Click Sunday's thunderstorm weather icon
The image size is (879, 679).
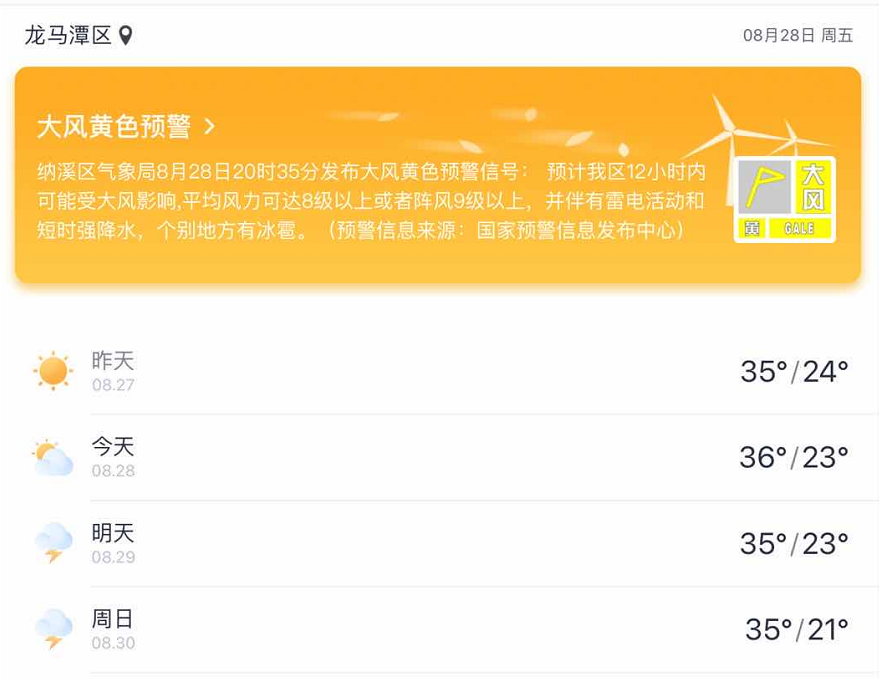(53, 629)
